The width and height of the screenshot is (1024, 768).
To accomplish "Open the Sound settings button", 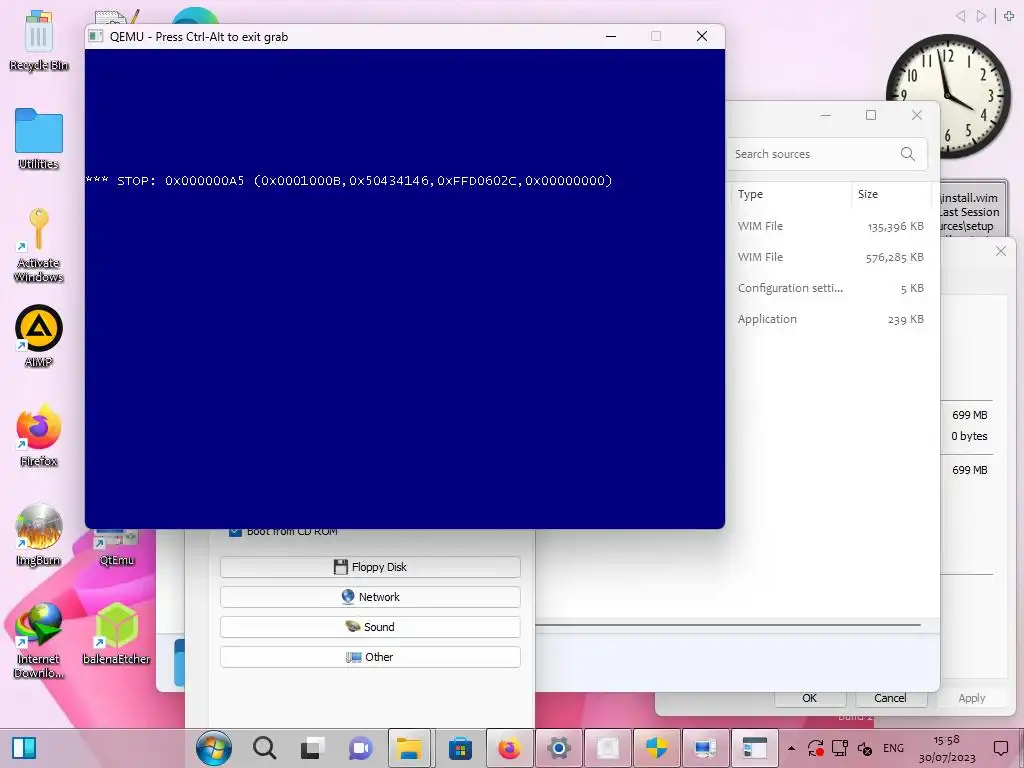I will 370,627.
